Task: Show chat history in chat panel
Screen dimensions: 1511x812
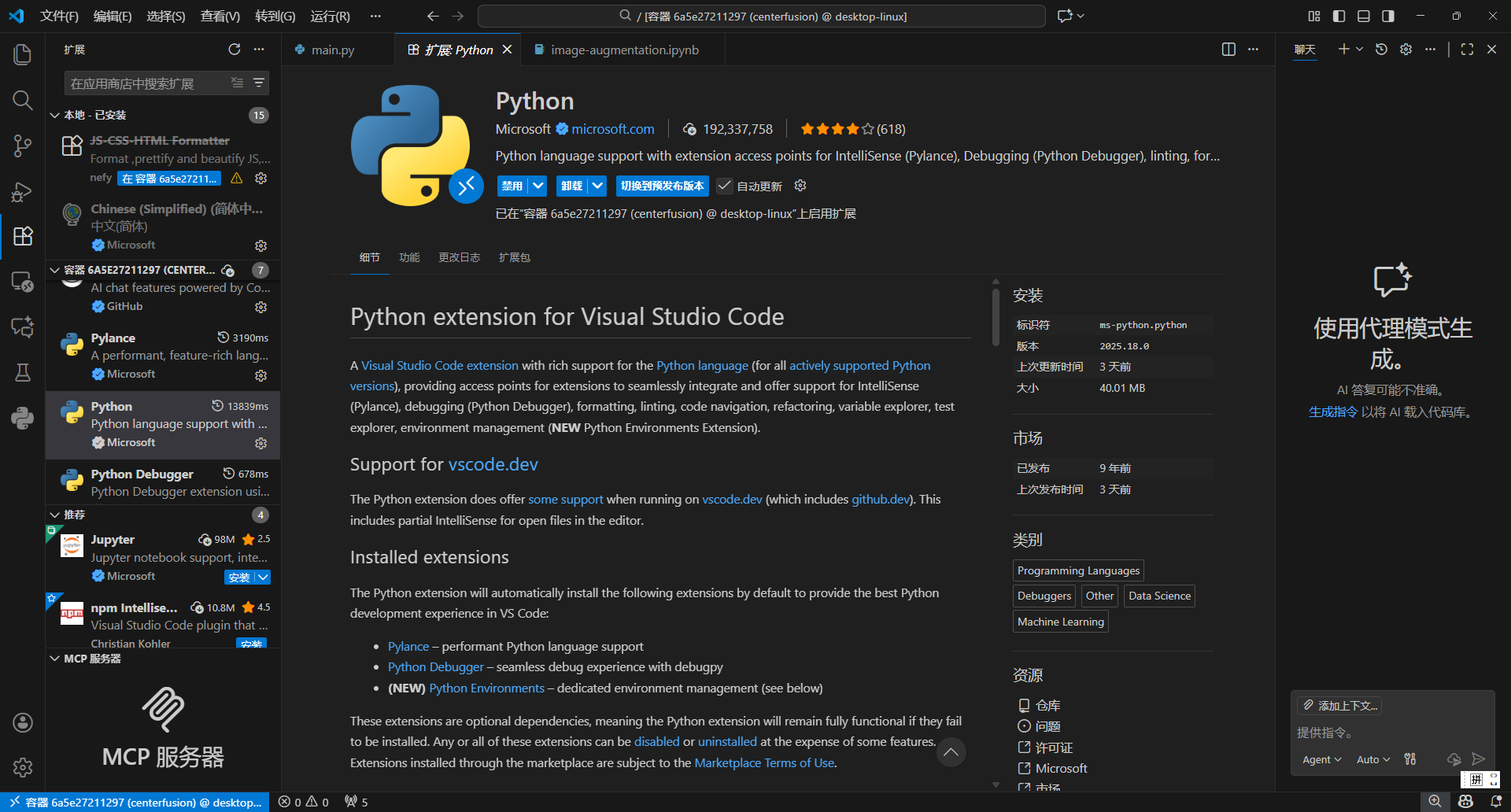Action: pyautogui.click(x=1381, y=50)
